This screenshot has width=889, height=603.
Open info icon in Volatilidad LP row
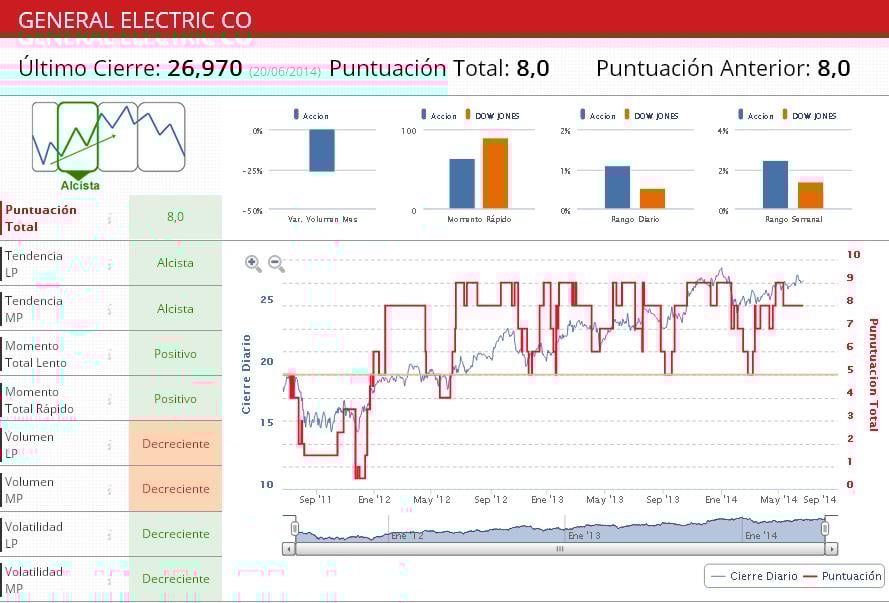coord(109,535)
